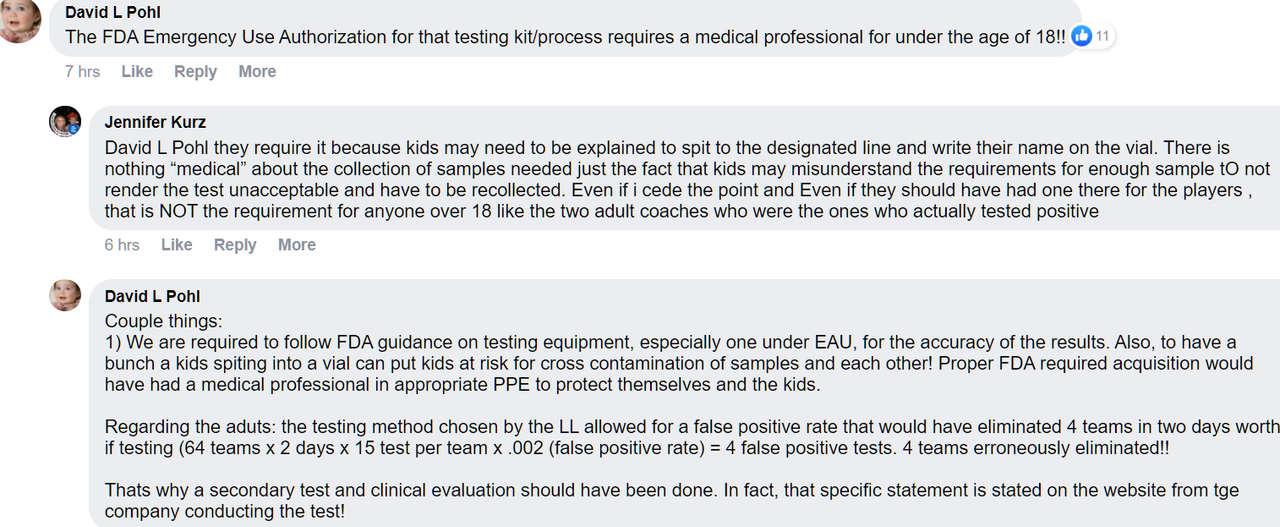Reply to David's FDA Authorization comment
The image size is (1280, 527).
(195, 72)
